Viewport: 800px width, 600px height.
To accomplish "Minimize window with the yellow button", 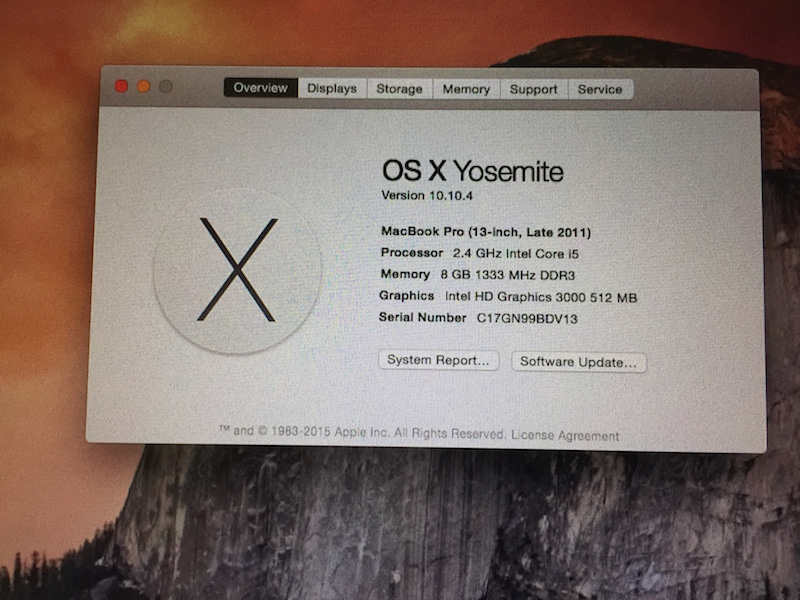I will click(x=144, y=86).
